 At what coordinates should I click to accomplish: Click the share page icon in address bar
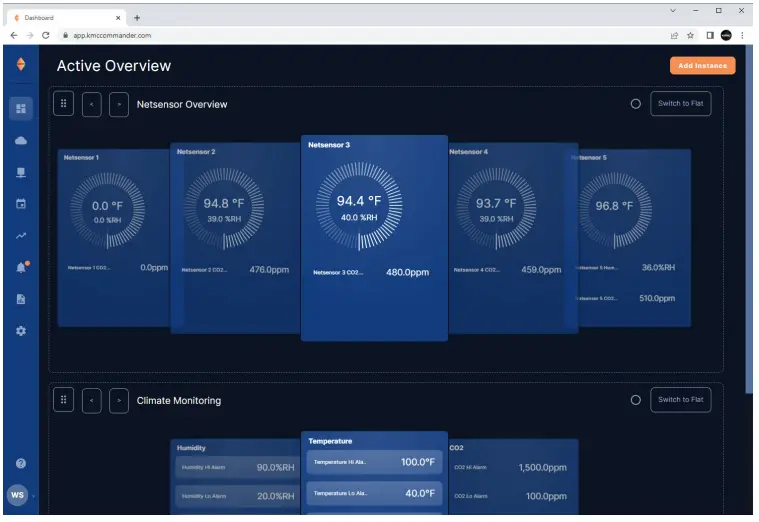point(674,35)
